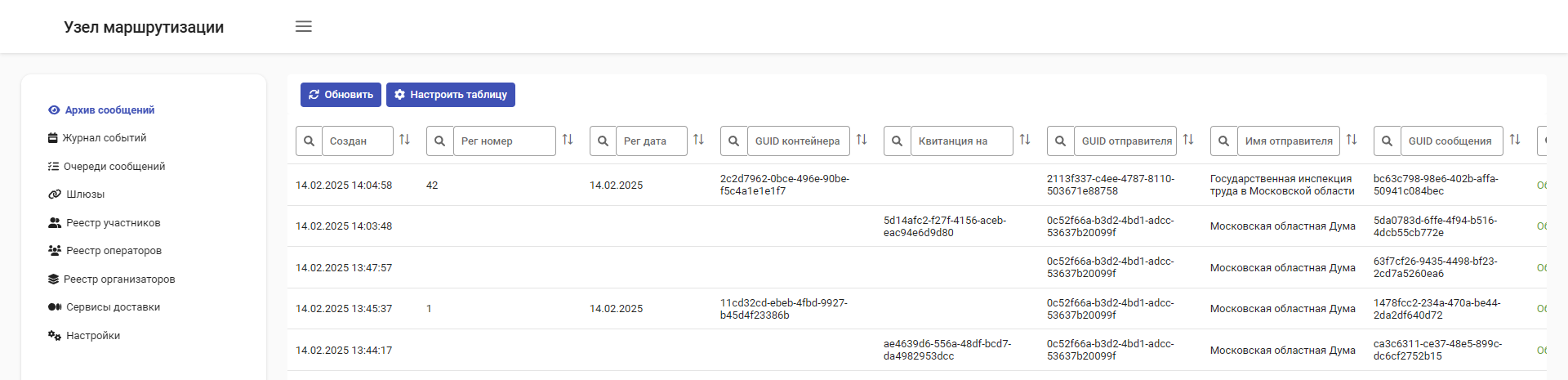The image size is (1568, 380).
Task: Focus the GUID сообщения filter field
Action: [1452, 141]
